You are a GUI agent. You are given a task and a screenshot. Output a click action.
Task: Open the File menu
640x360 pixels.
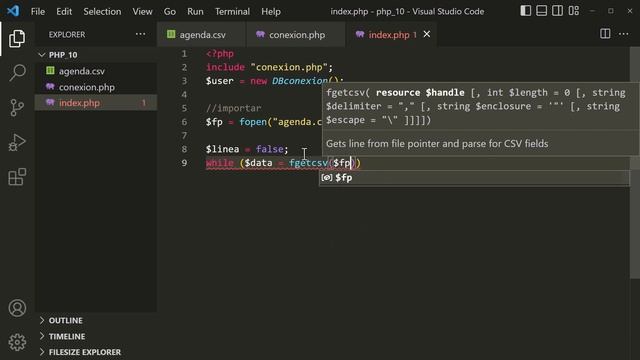(x=38, y=11)
